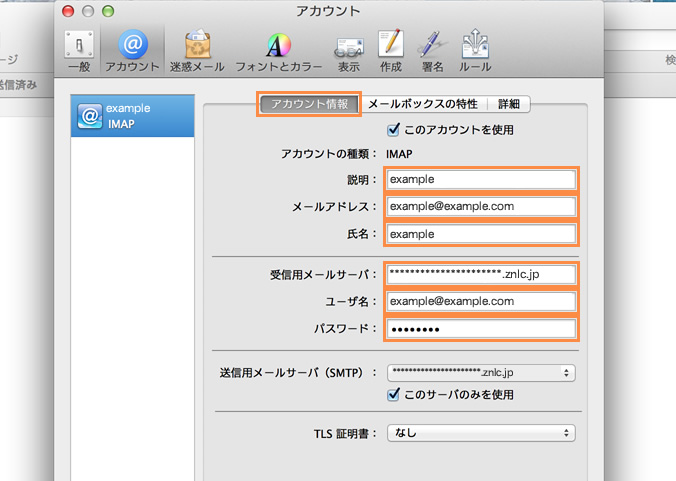Click the 氏名 name field

click(481, 234)
